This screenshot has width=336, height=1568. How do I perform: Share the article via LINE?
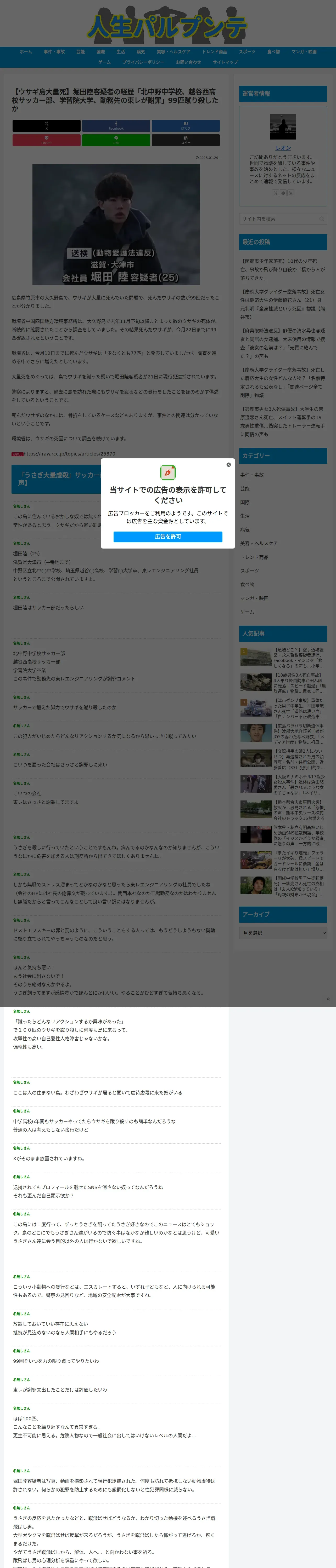click(116, 140)
